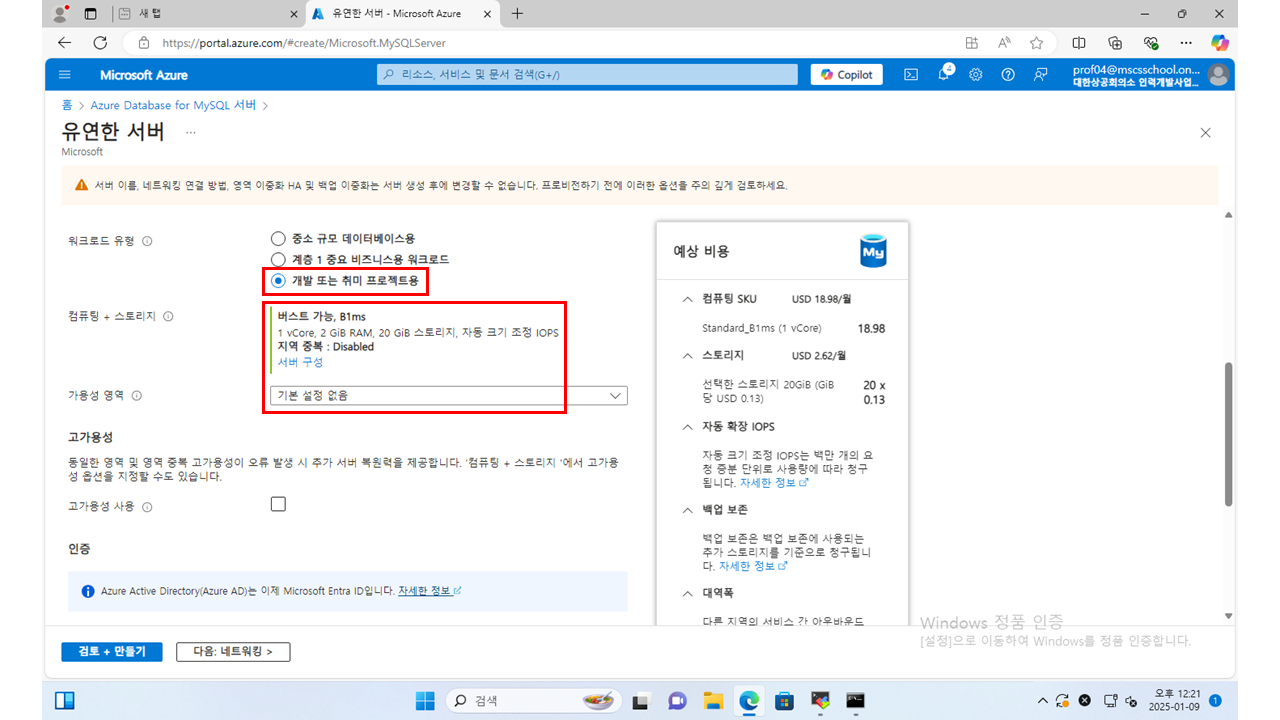
Task: Click info icon next to 가용성 영역
Action: click(x=136, y=395)
